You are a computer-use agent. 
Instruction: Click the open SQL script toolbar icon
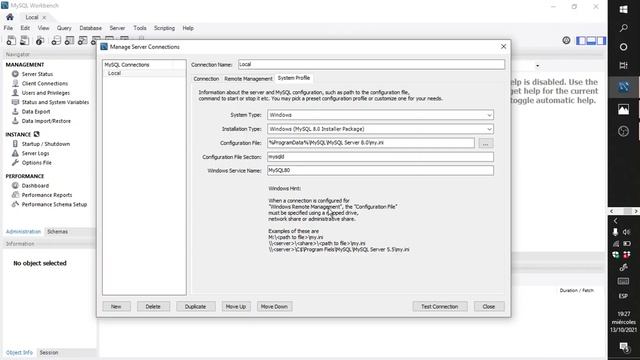tap(24, 40)
